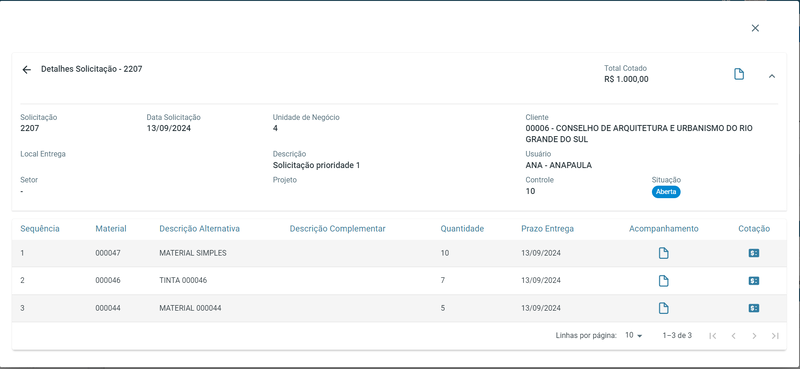This screenshot has height=369, width=800.
Task: Collapse the request details panel chevron
Action: coord(772,76)
